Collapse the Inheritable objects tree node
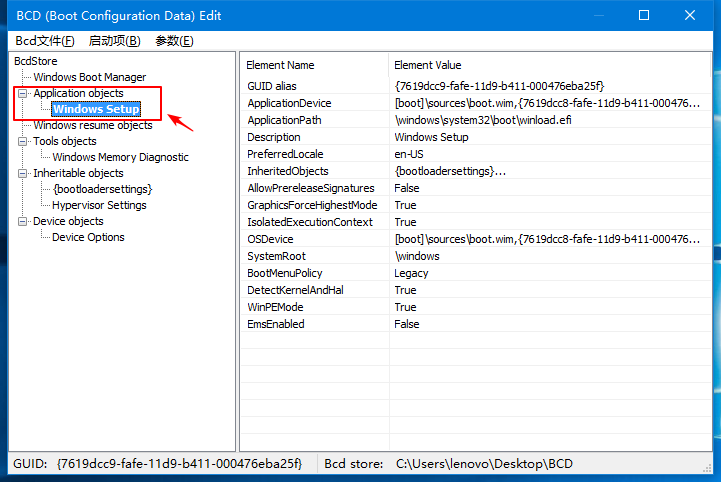The height and width of the screenshot is (482, 721). pos(23,173)
